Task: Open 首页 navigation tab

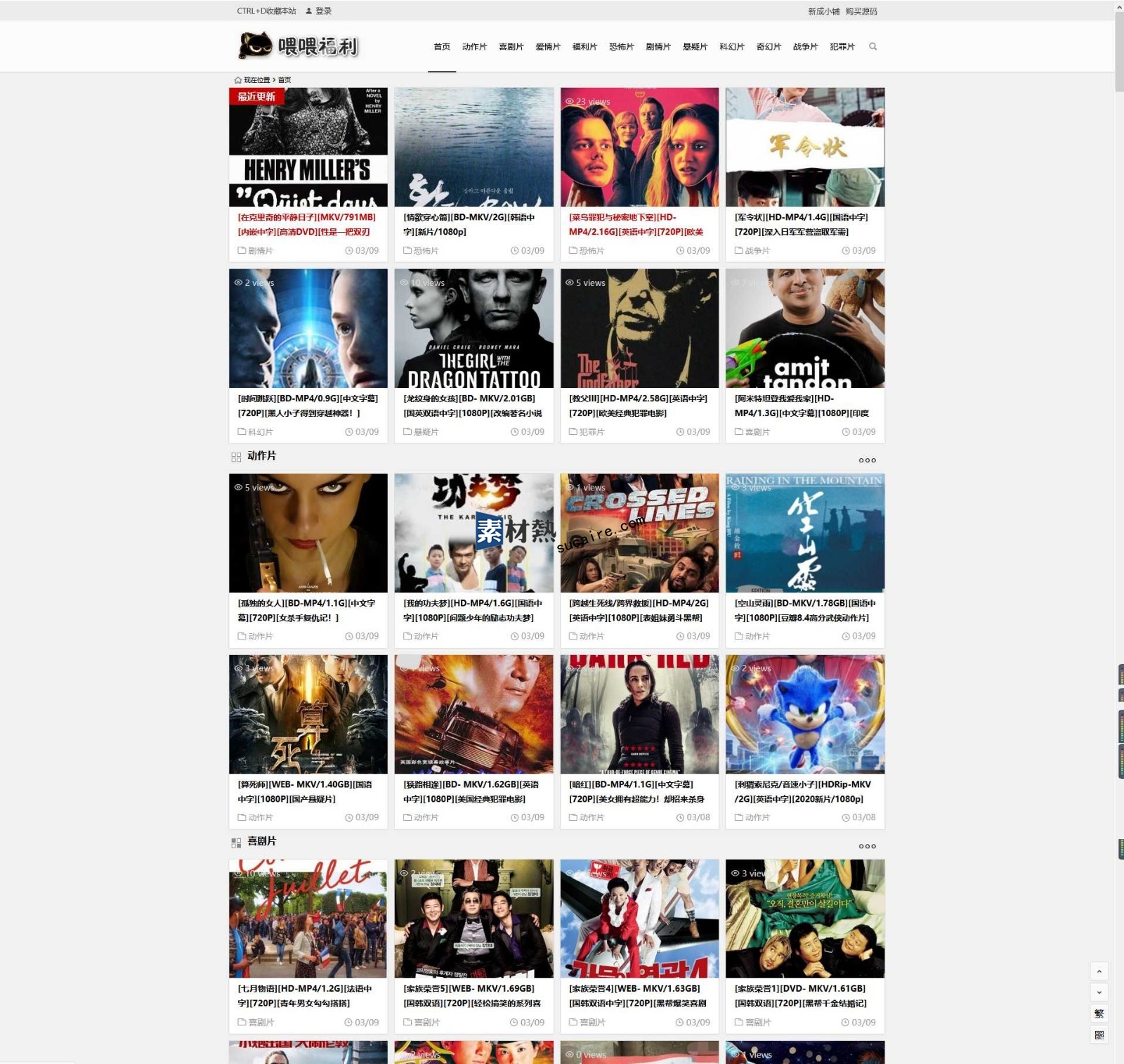Action: point(442,46)
